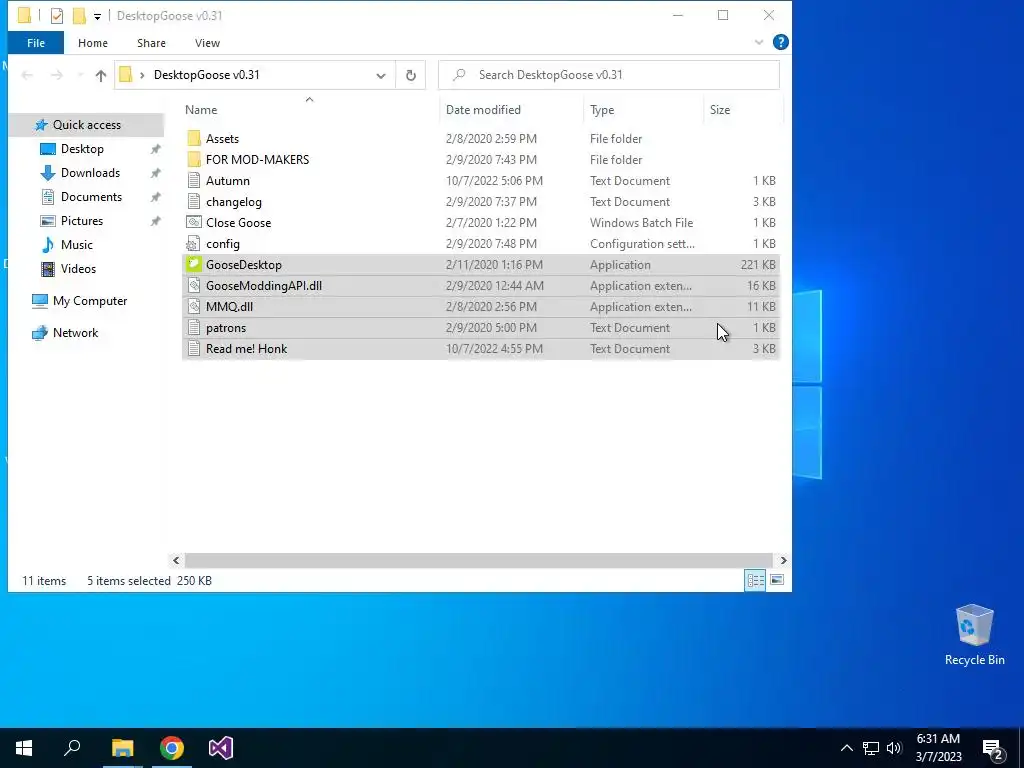Click the Search DesktopGoose v0.31 box

[x=609, y=75]
